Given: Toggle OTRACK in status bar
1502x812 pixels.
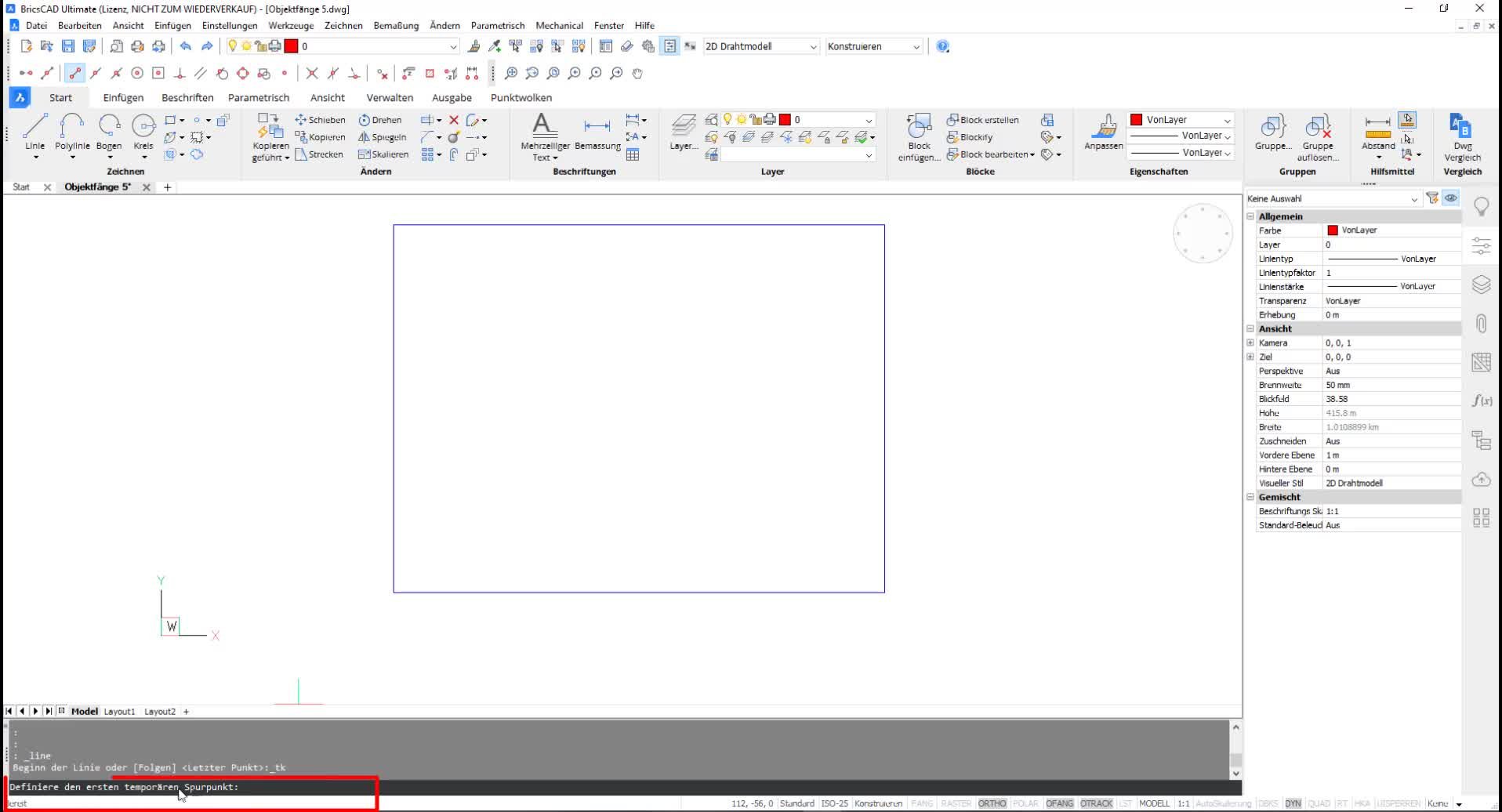Looking at the screenshot, I should (x=1096, y=803).
